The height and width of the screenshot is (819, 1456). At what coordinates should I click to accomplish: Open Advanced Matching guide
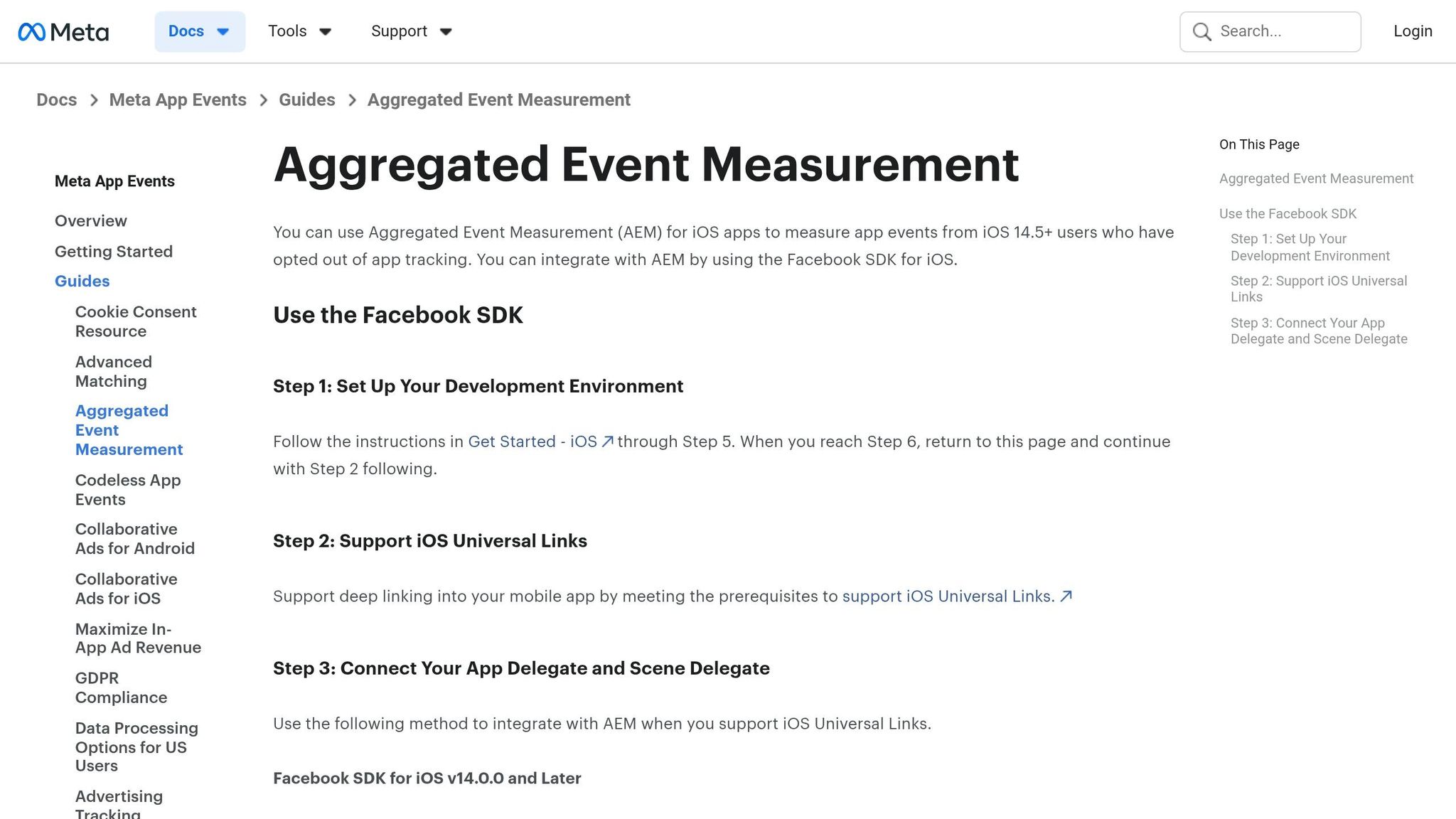point(114,371)
